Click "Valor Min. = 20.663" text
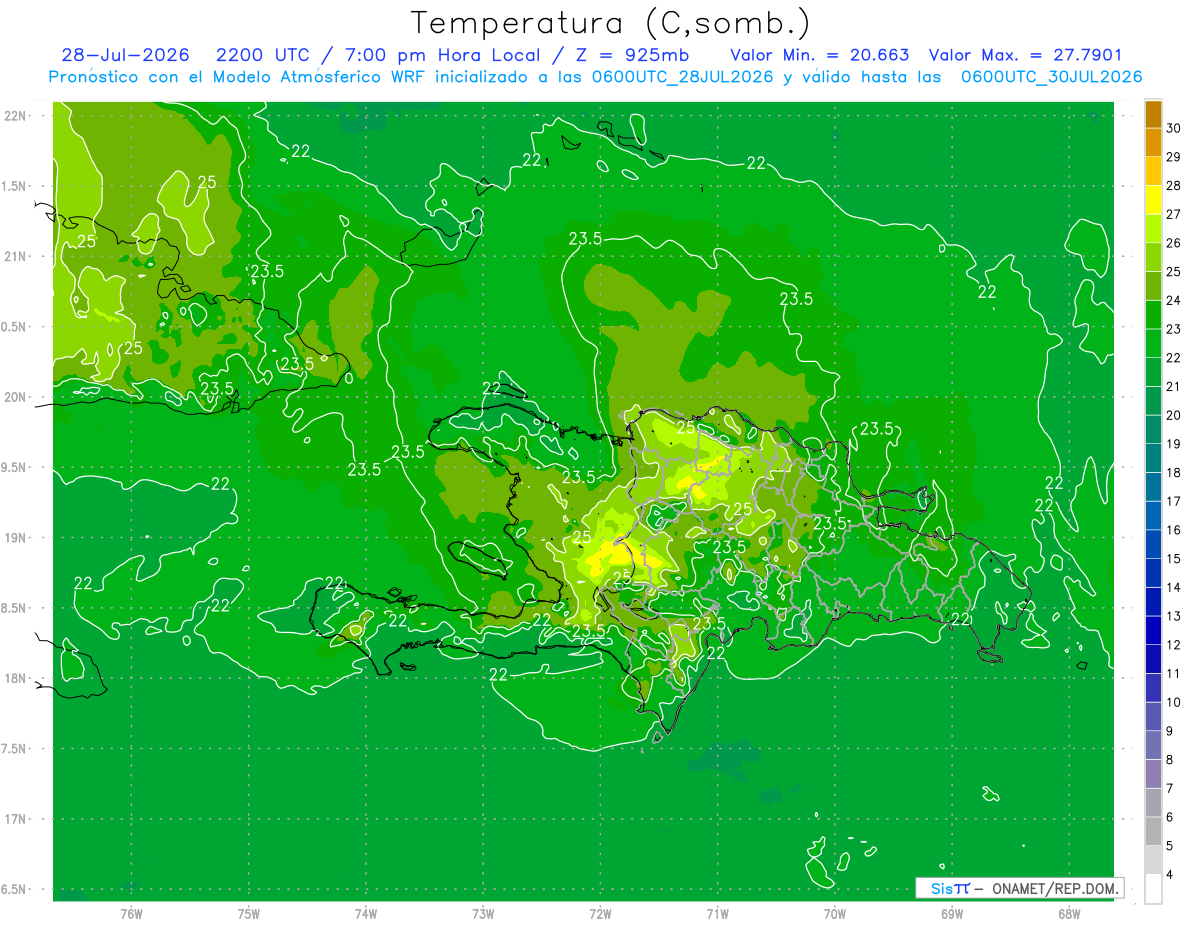This screenshot has height=927, width=1200. [820, 55]
